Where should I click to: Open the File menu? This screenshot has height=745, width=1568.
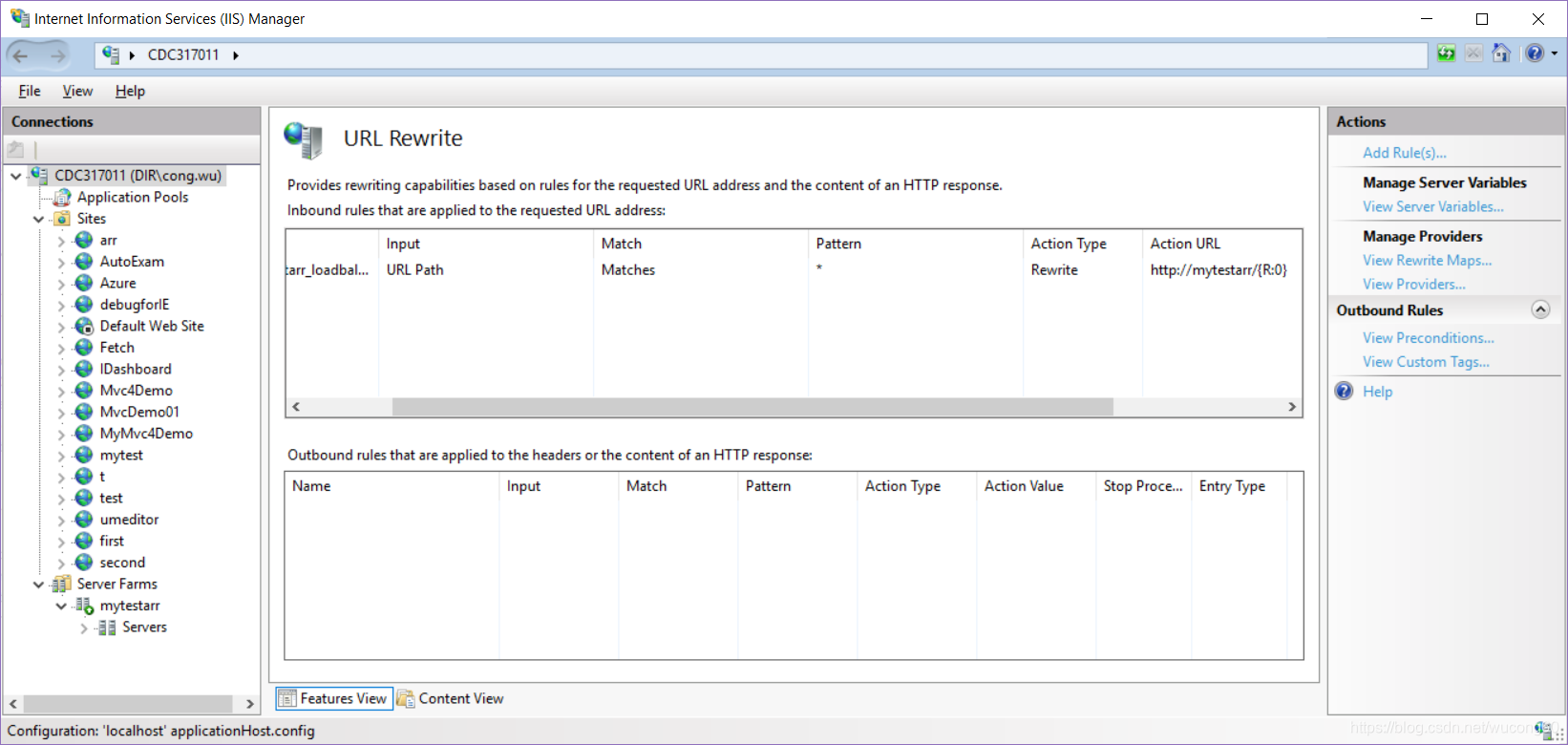pyautogui.click(x=30, y=91)
